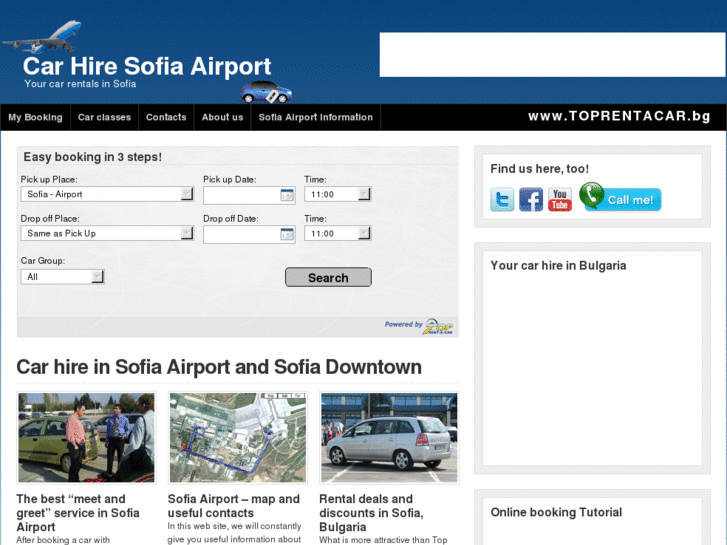The image size is (727, 545).
Task: Click the Search button
Action: (x=328, y=277)
